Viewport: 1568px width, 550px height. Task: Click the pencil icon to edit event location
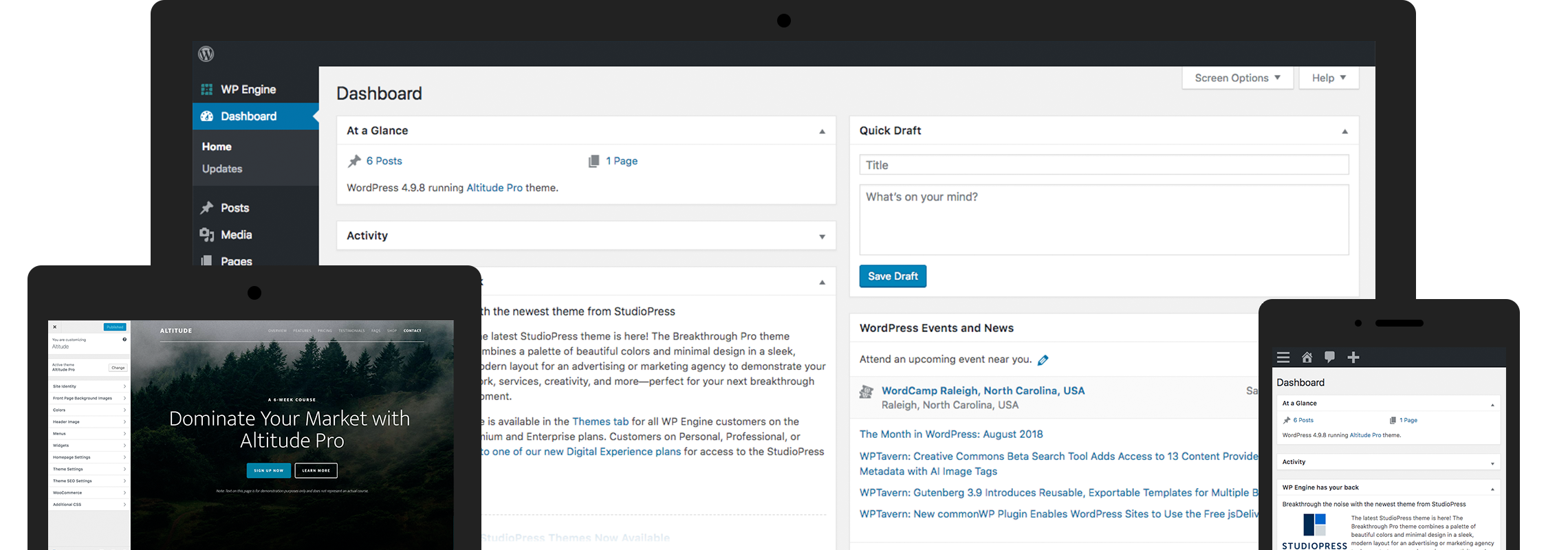1043,360
